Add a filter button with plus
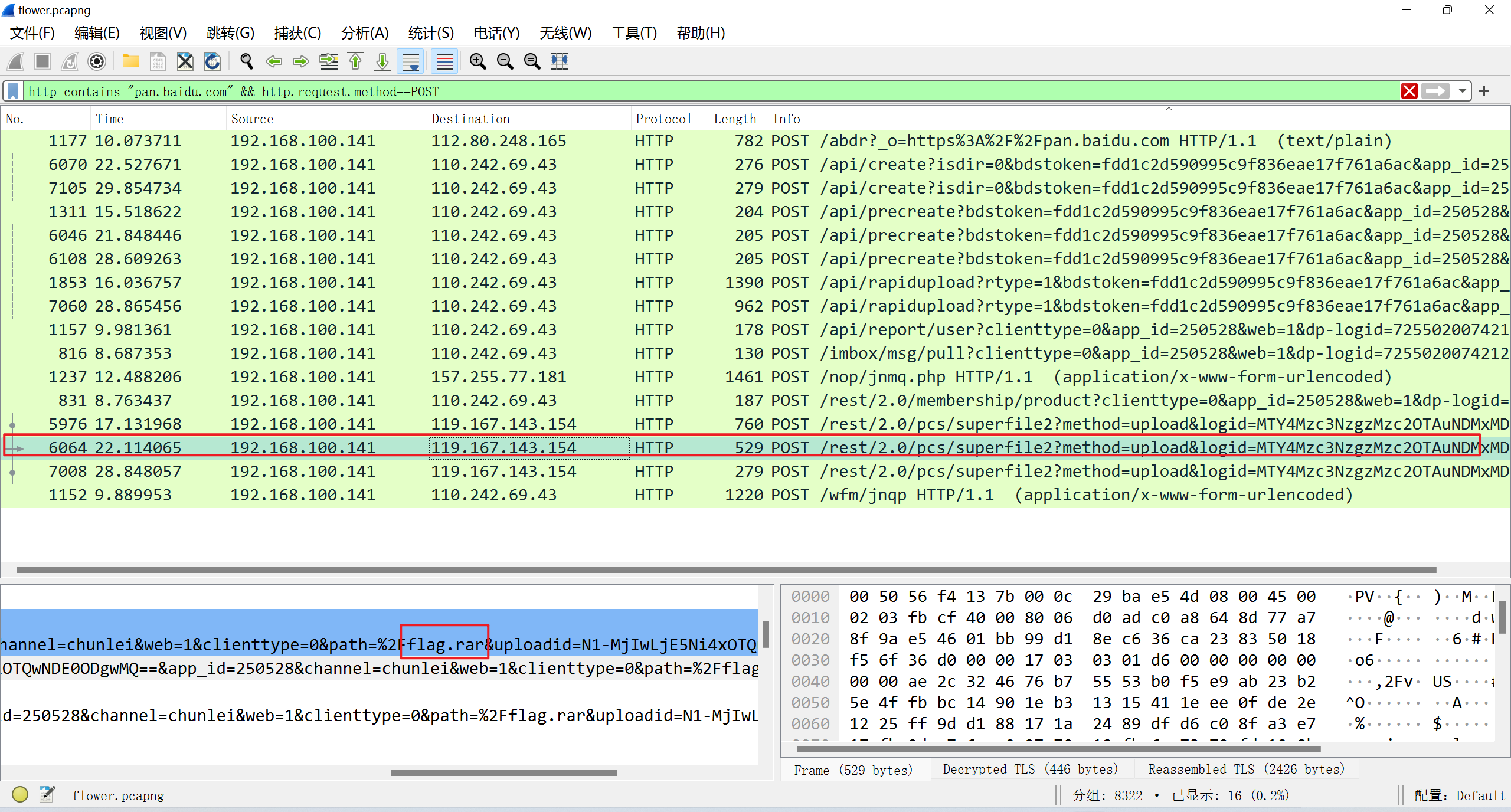Viewport: 1511px width, 812px height. click(1484, 91)
